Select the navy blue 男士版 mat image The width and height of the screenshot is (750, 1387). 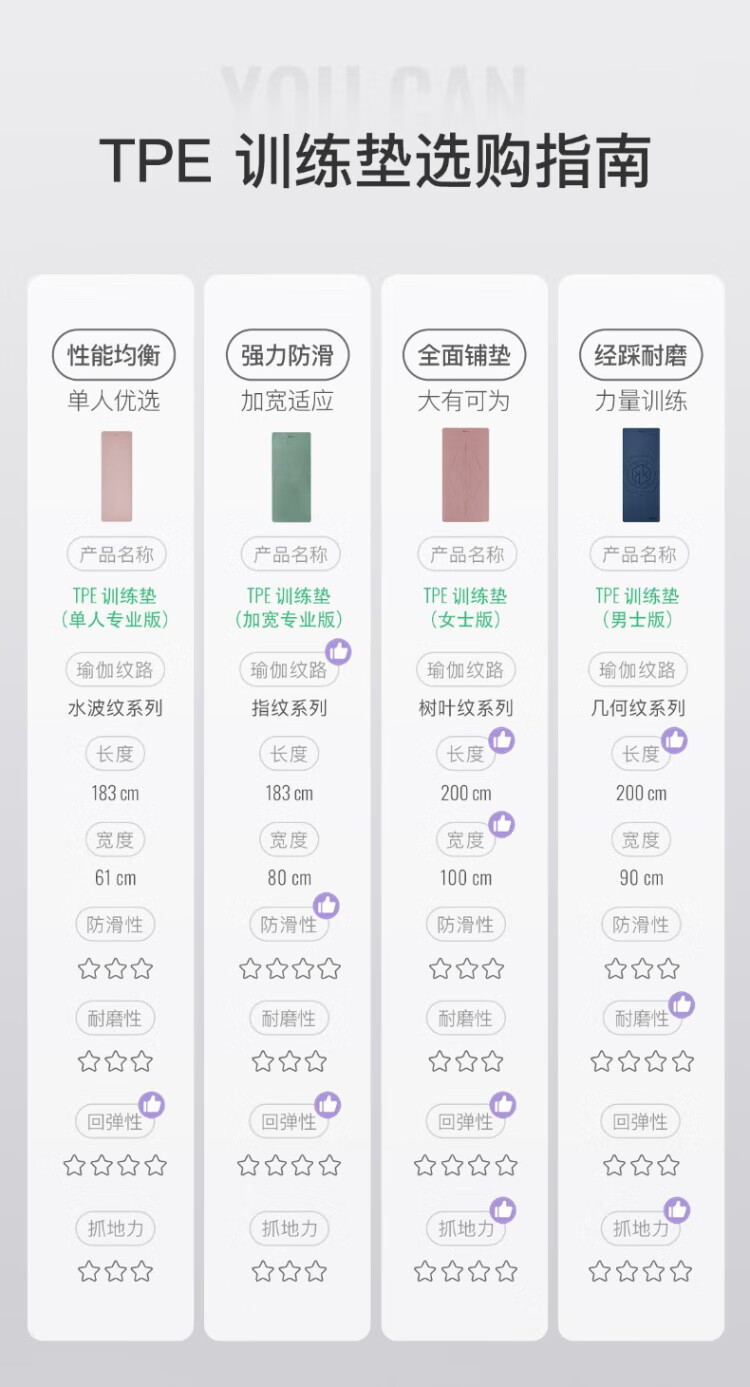pyautogui.click(x=641, y=475)
